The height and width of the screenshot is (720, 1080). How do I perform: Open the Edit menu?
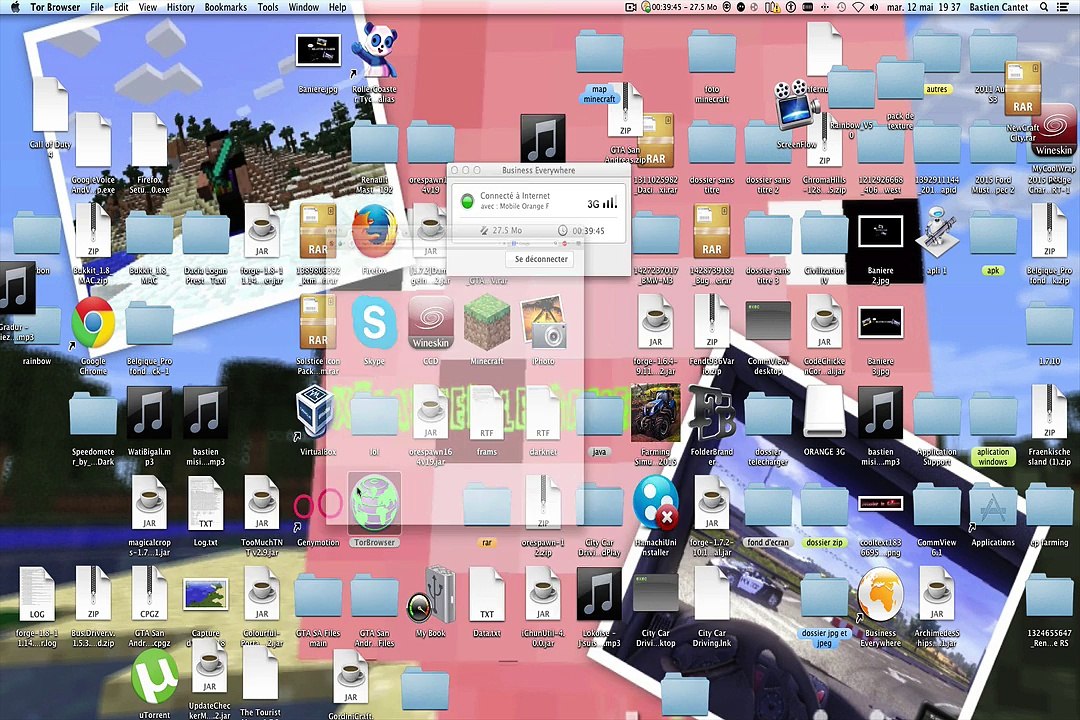(x=121, y=7)
